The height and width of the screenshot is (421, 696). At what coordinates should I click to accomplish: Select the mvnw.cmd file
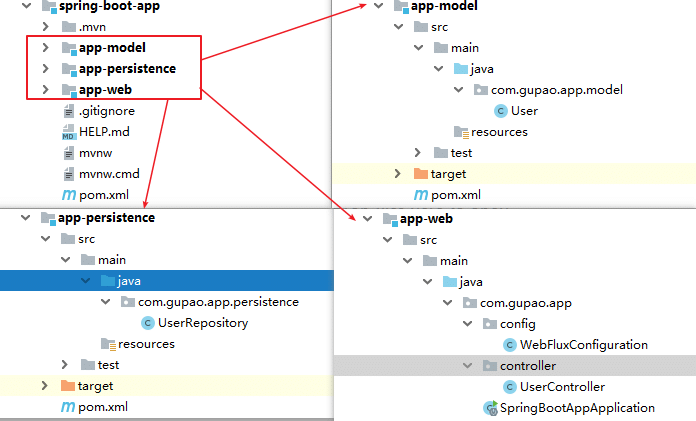point(111,174)
